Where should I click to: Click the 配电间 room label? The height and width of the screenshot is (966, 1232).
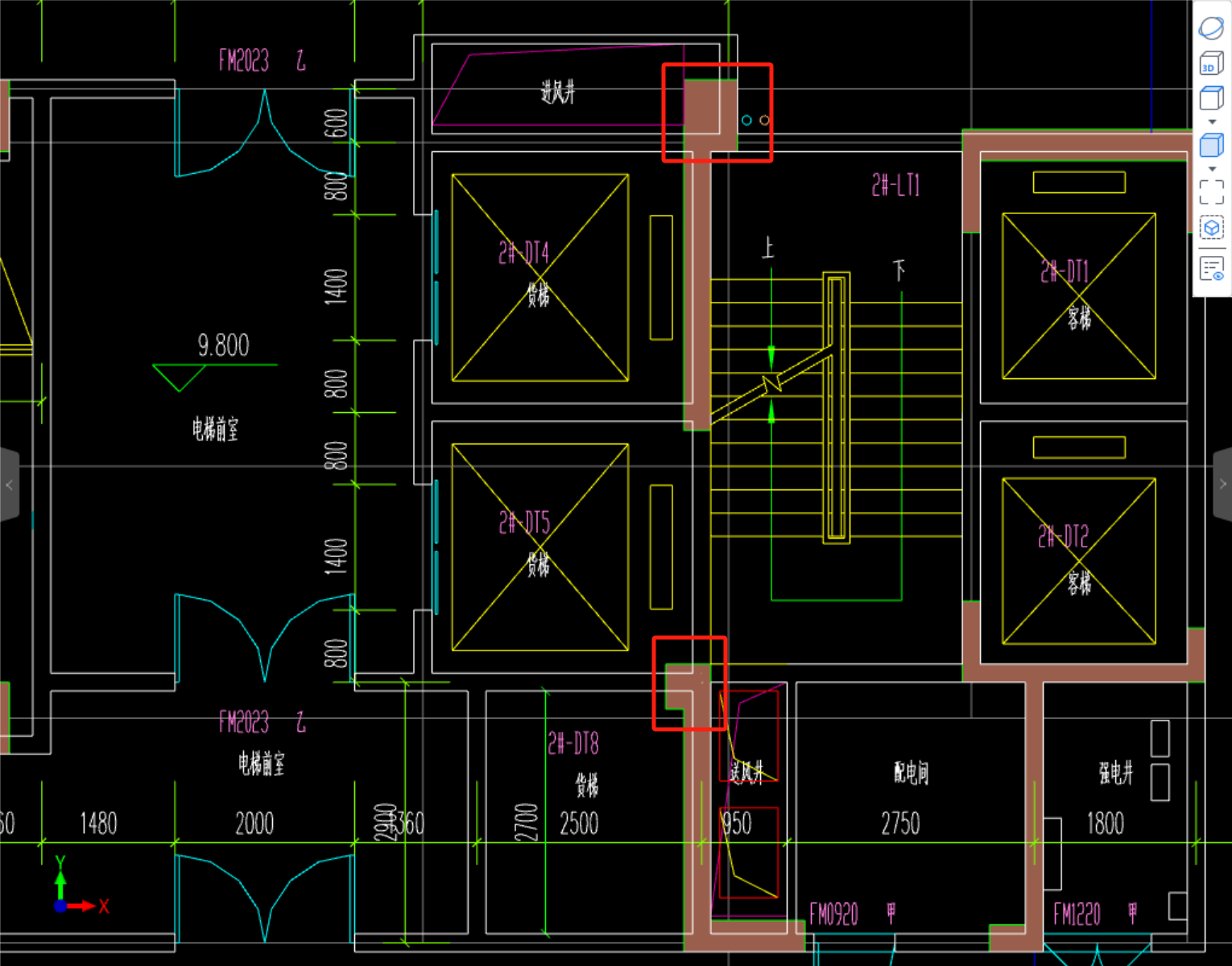point(911,774)
